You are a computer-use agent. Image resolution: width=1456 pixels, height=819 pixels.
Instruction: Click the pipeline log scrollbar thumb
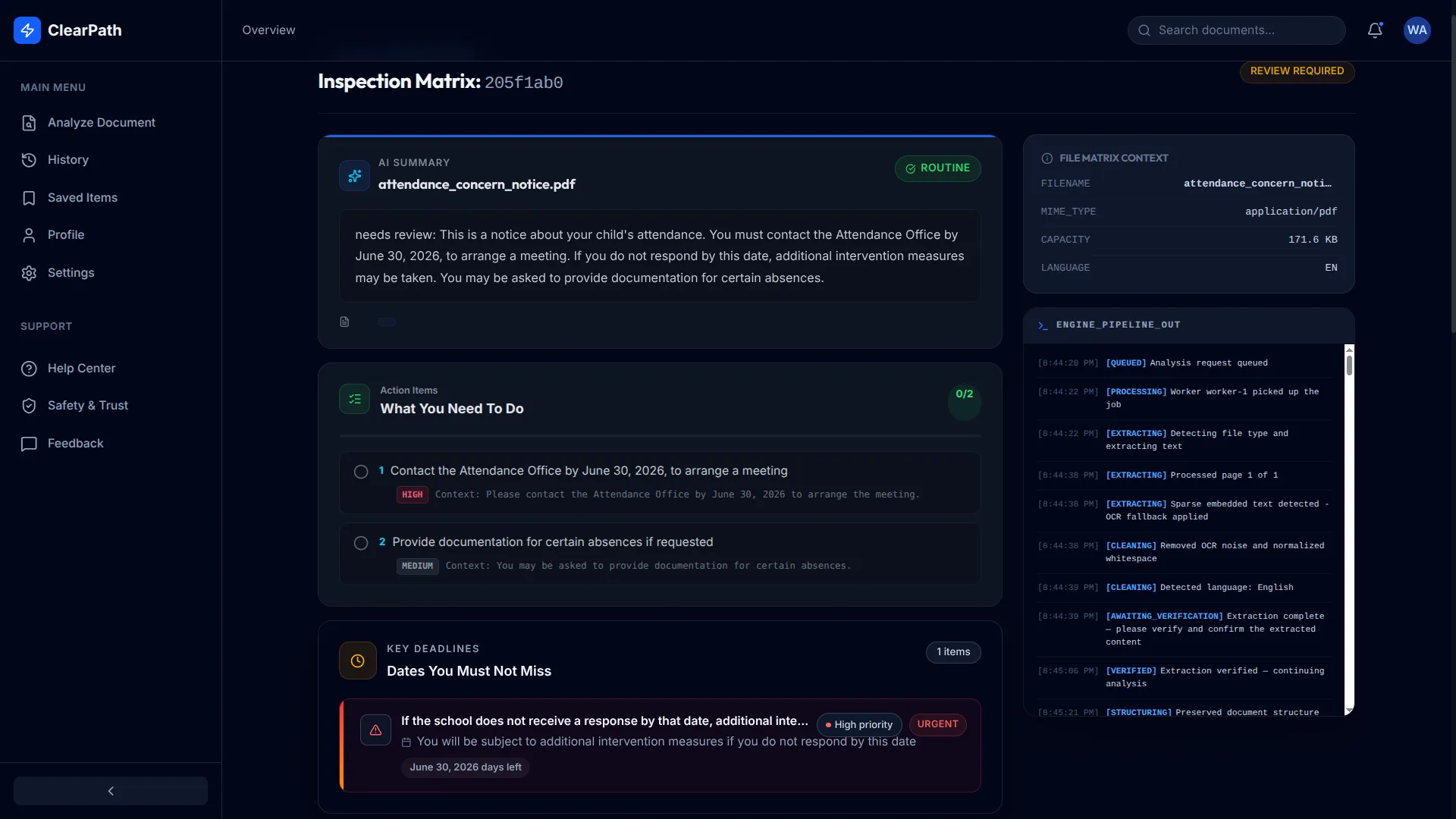[1349, 366]
